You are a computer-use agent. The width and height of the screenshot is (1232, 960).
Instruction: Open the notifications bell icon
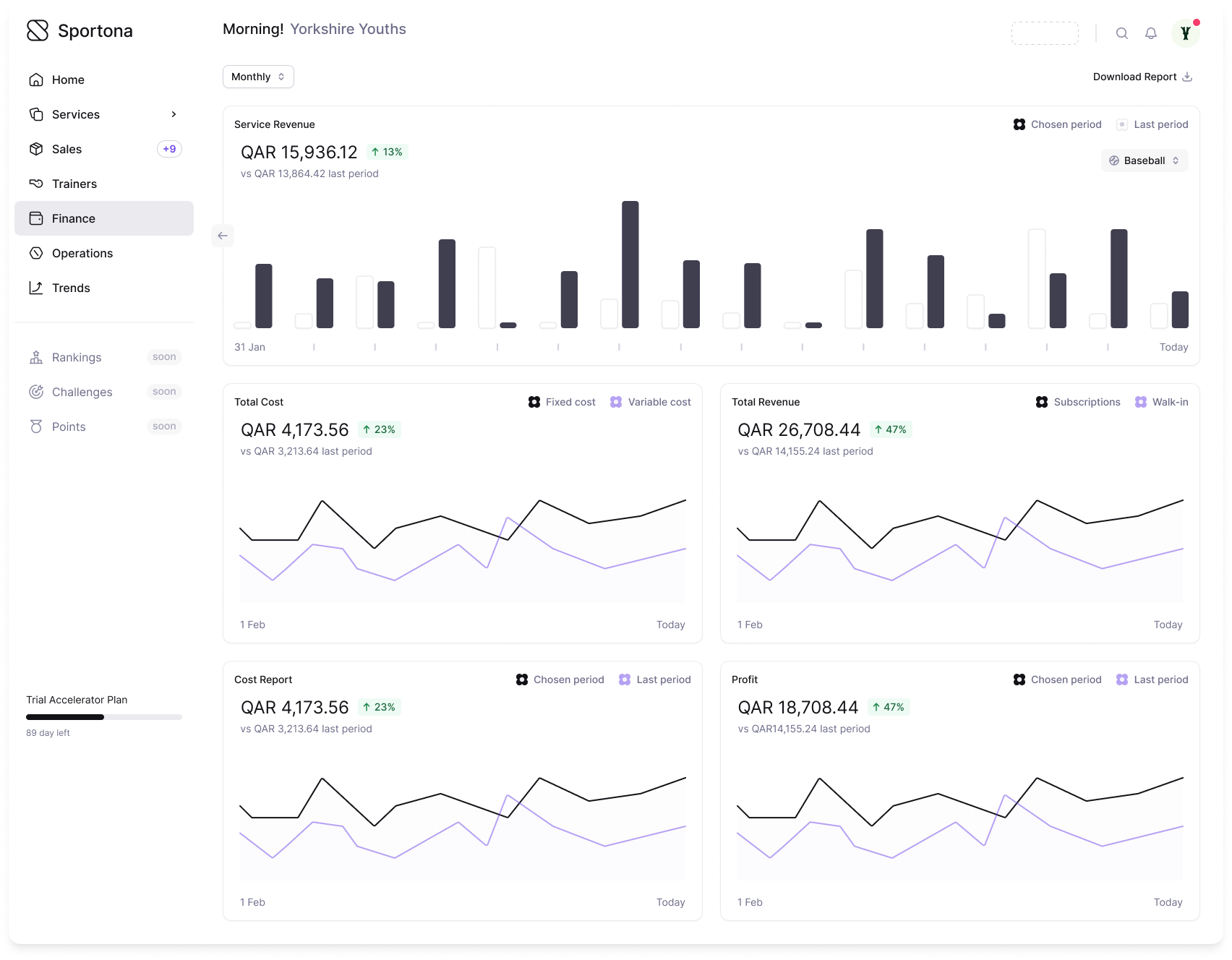pyautogui.click(x=1151, y=33)
